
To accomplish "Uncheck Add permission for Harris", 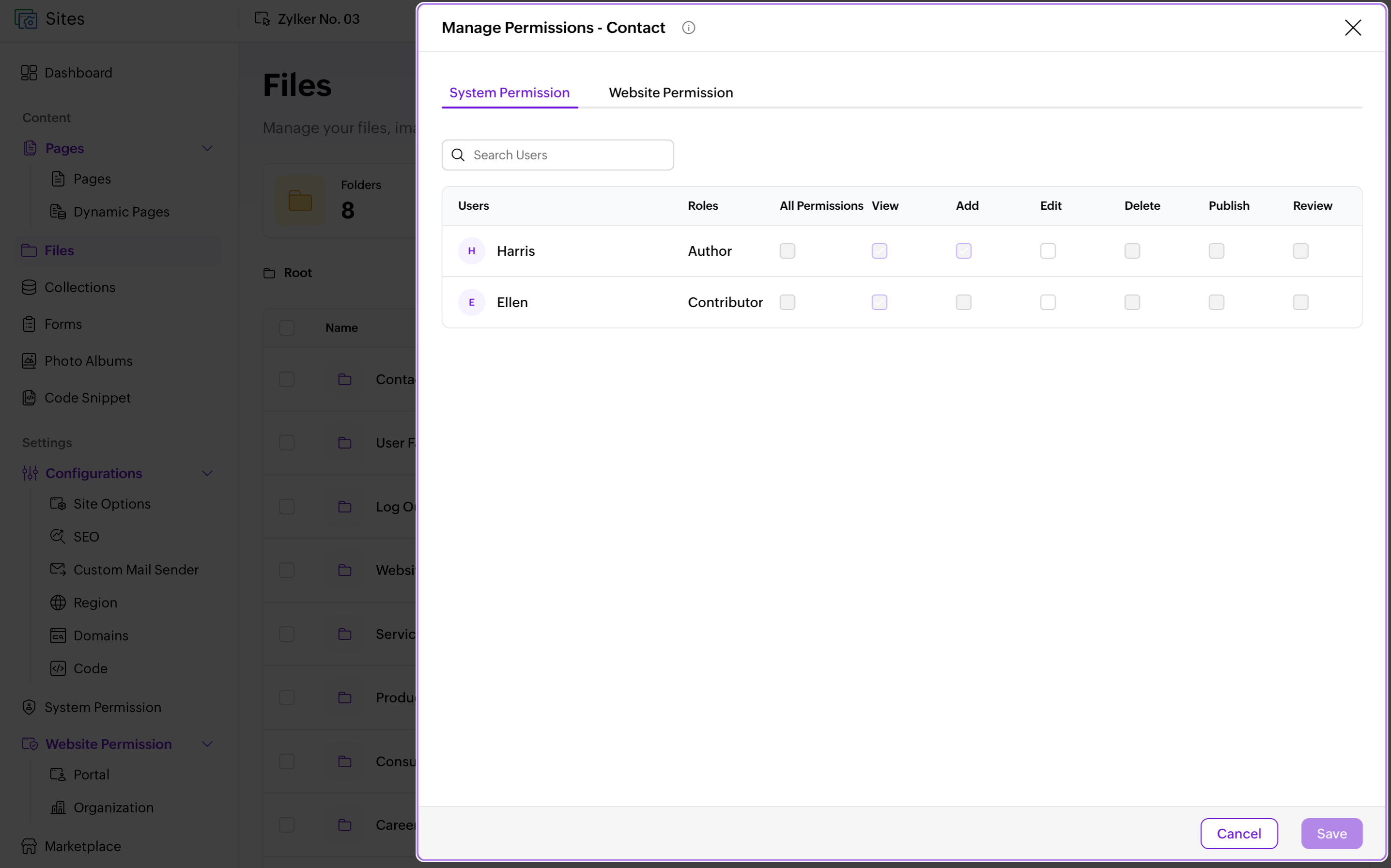I will coord(963,251).
